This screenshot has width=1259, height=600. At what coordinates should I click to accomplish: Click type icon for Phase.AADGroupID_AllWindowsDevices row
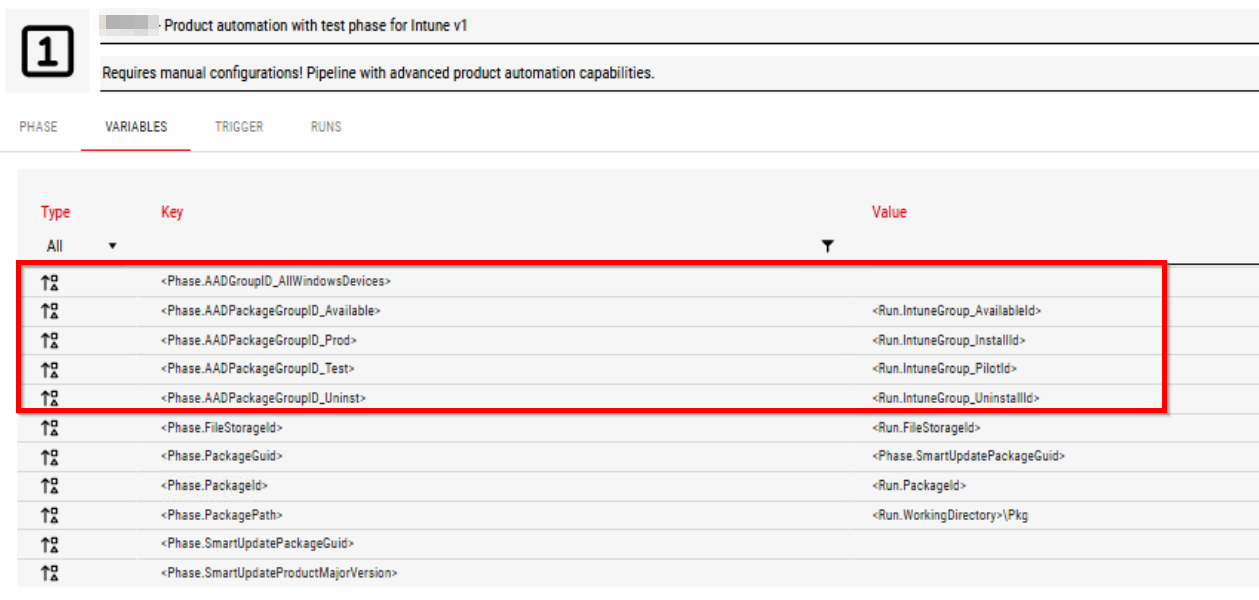coord(49,282)
